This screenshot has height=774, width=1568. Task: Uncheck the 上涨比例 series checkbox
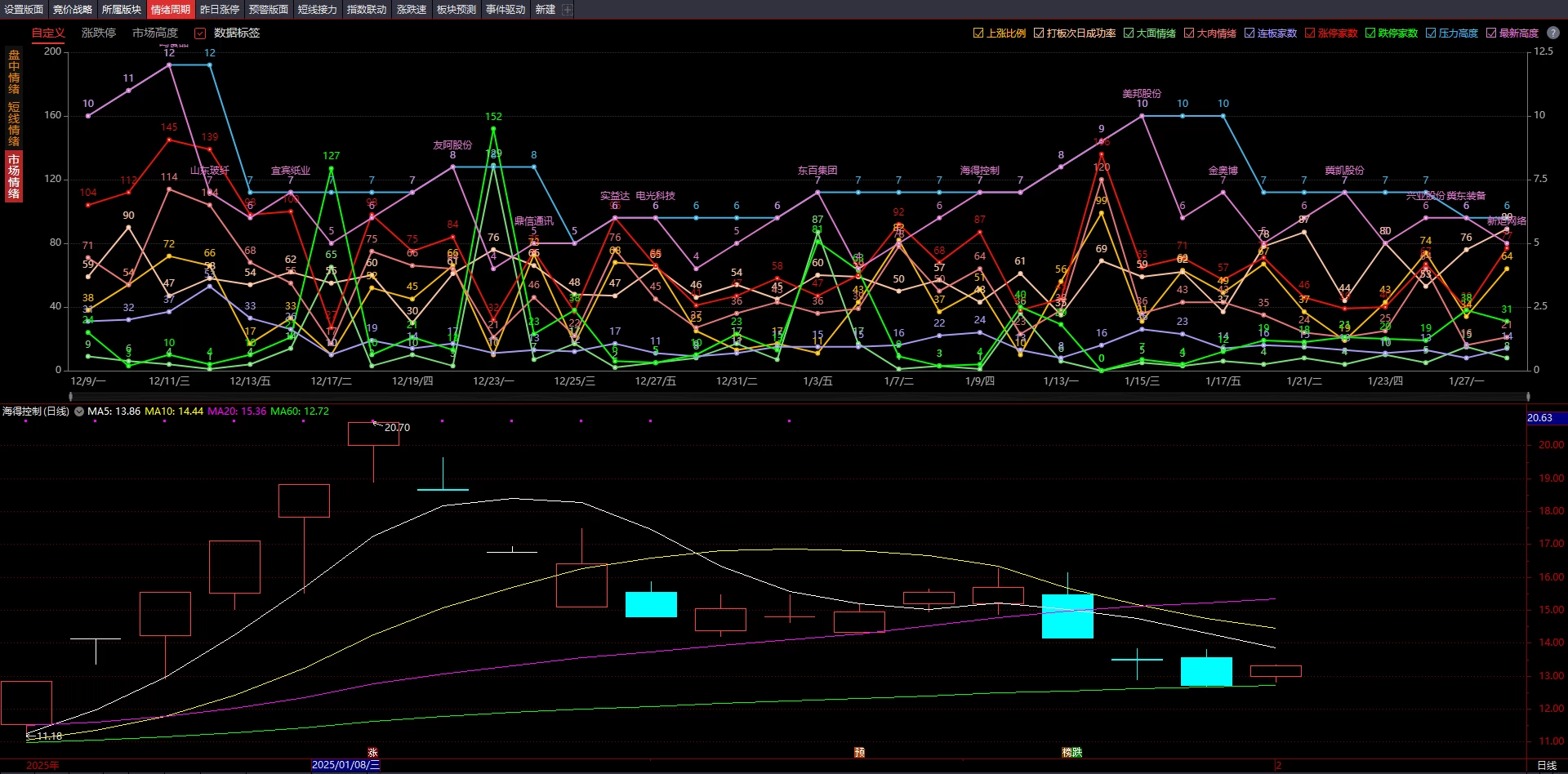point(978,33)
